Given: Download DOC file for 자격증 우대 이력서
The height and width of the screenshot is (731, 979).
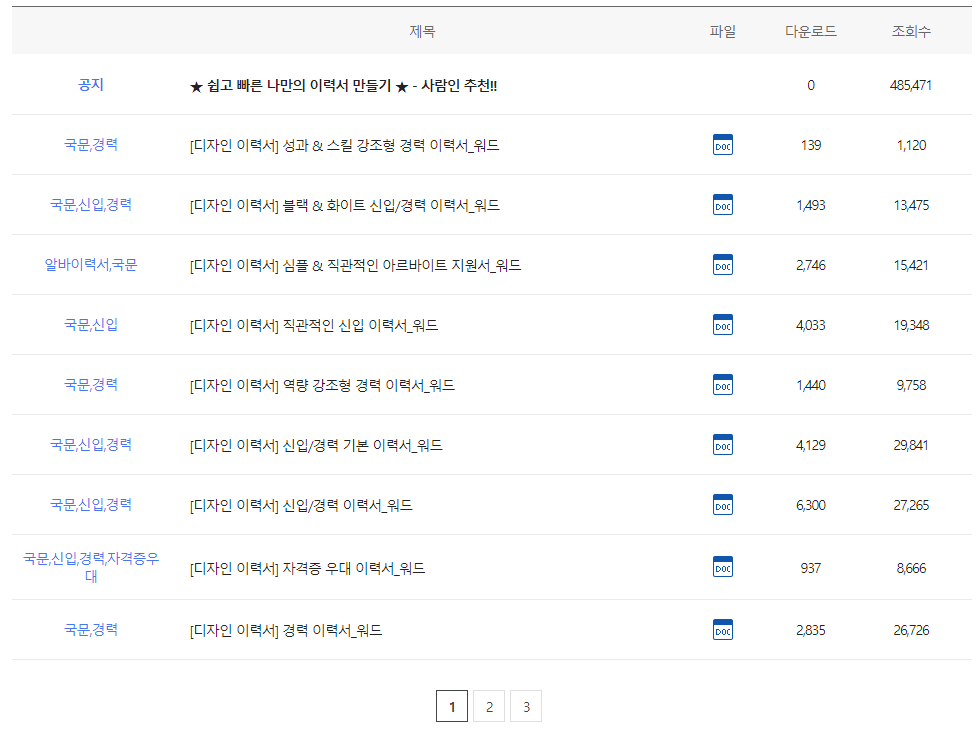Looking at the screenshot, I should pos(722,567).
